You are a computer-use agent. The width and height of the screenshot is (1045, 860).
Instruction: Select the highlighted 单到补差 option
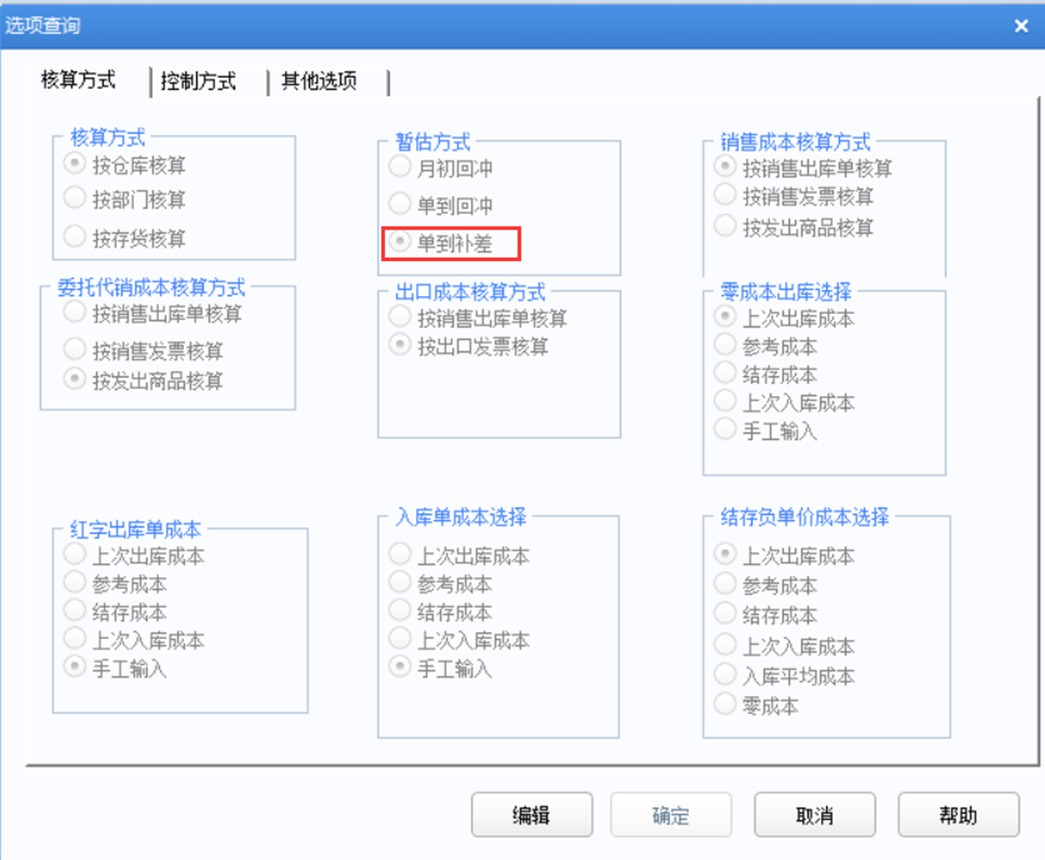400,242
